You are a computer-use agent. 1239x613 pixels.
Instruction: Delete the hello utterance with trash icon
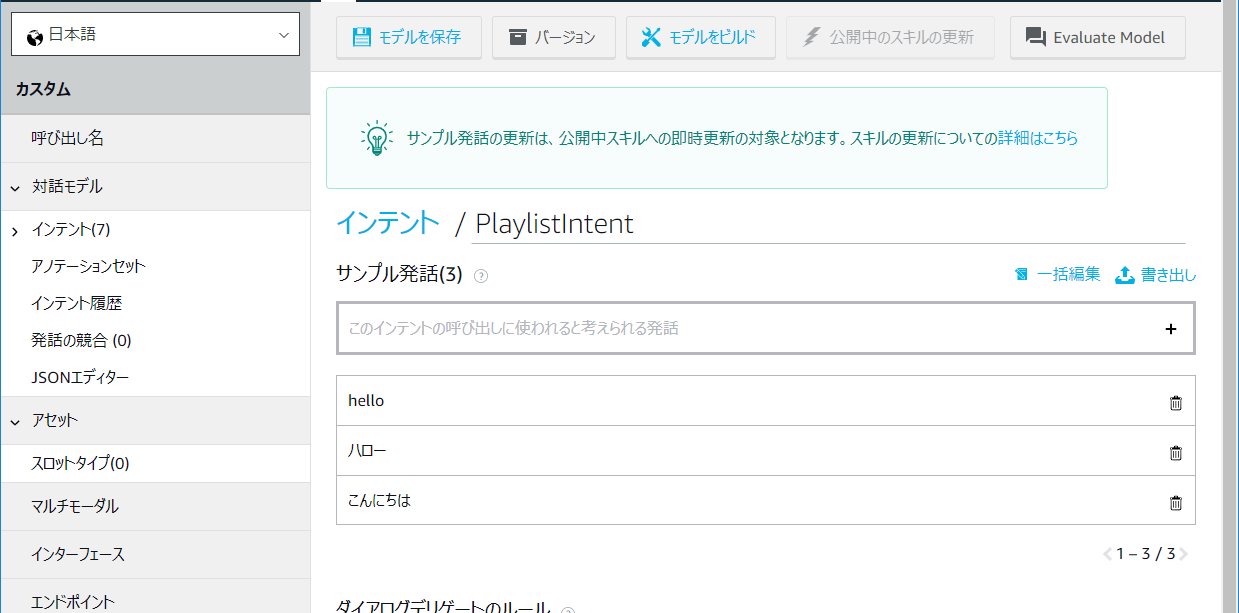[x=1176, y=402]
